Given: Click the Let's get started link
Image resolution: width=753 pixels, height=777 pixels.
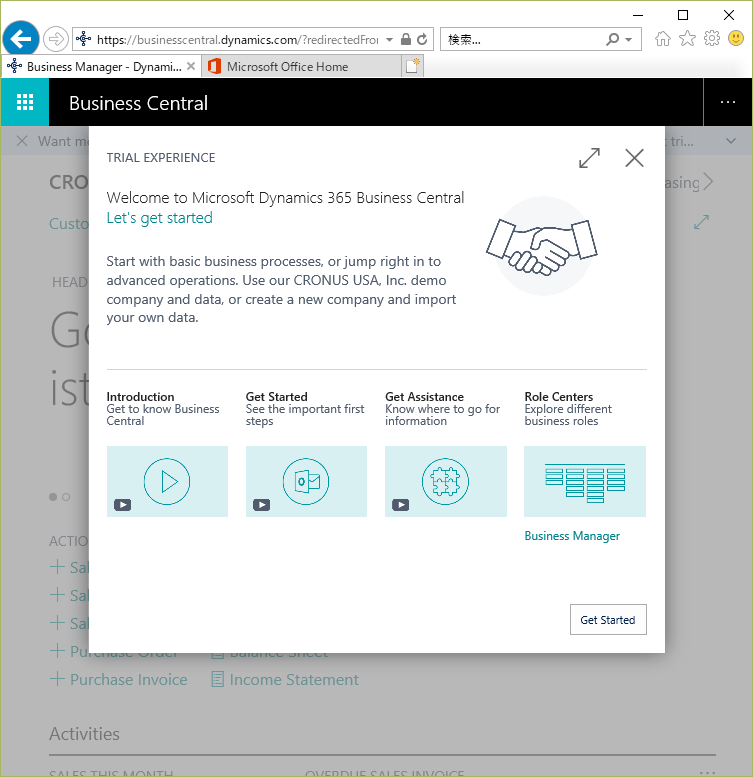Looking at the screenshot, I should pyautogui.click(x=160, y=218).
